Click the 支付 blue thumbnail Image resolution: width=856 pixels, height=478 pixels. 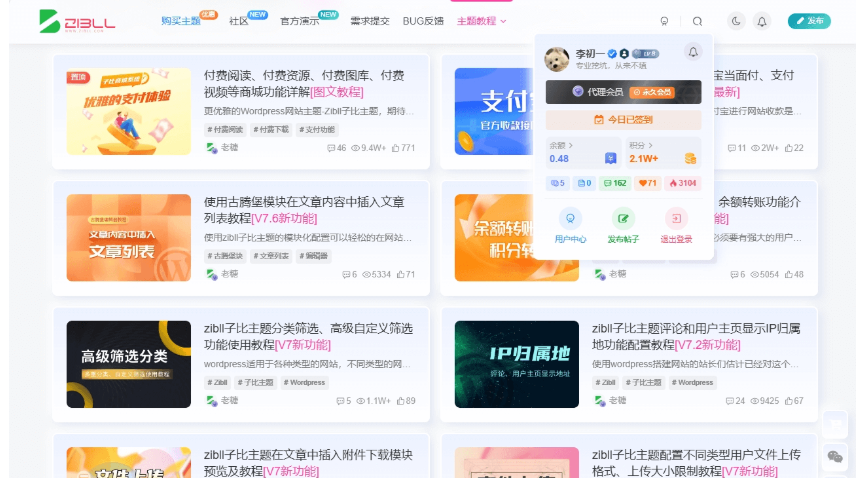click(x=494, y=111)
